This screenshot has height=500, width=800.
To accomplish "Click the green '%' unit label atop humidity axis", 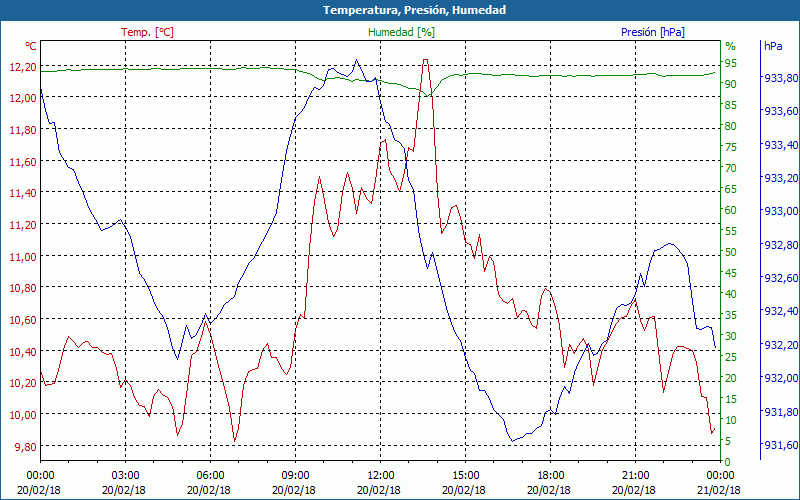I will (731, 46).
